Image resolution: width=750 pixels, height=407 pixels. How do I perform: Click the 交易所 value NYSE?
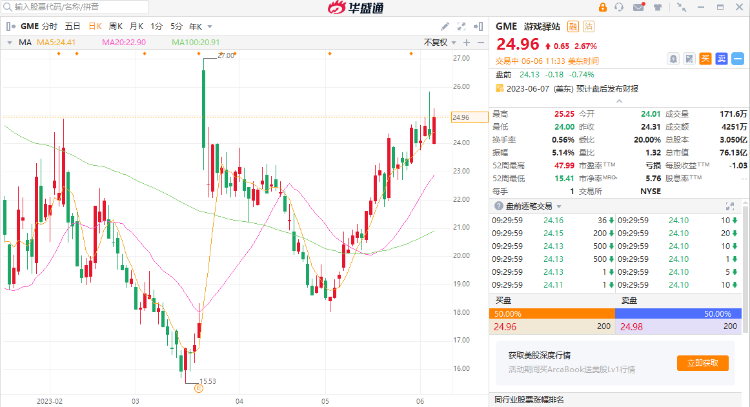click(x=651, y=191)
